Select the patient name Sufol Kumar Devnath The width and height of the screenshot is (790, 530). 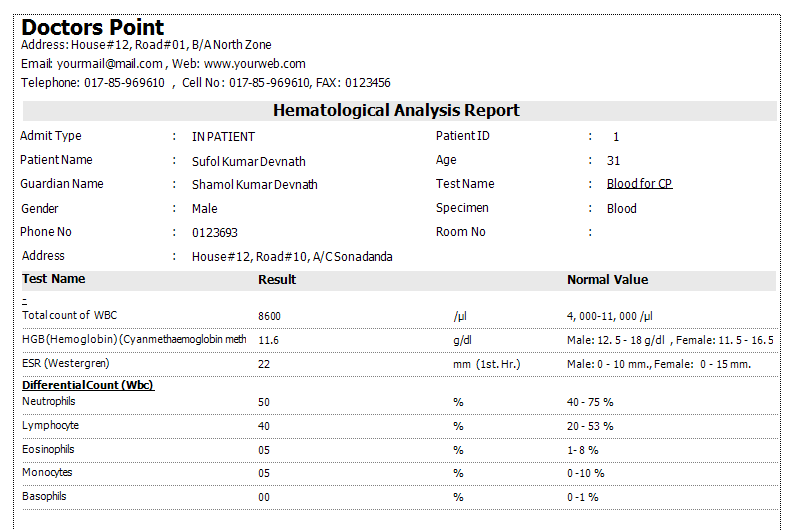click(x=249, y=161)
